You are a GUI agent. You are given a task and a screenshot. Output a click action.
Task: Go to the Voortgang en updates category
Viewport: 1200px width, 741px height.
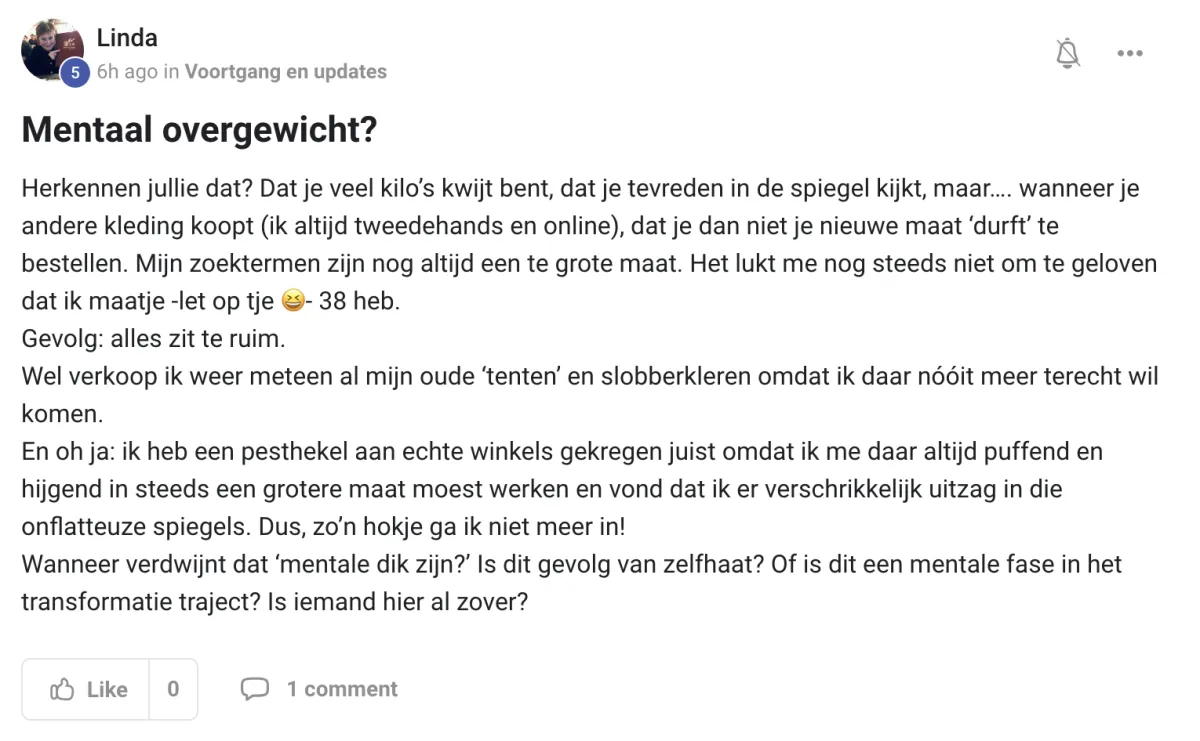pyautogui.click(x=286, y=72)
